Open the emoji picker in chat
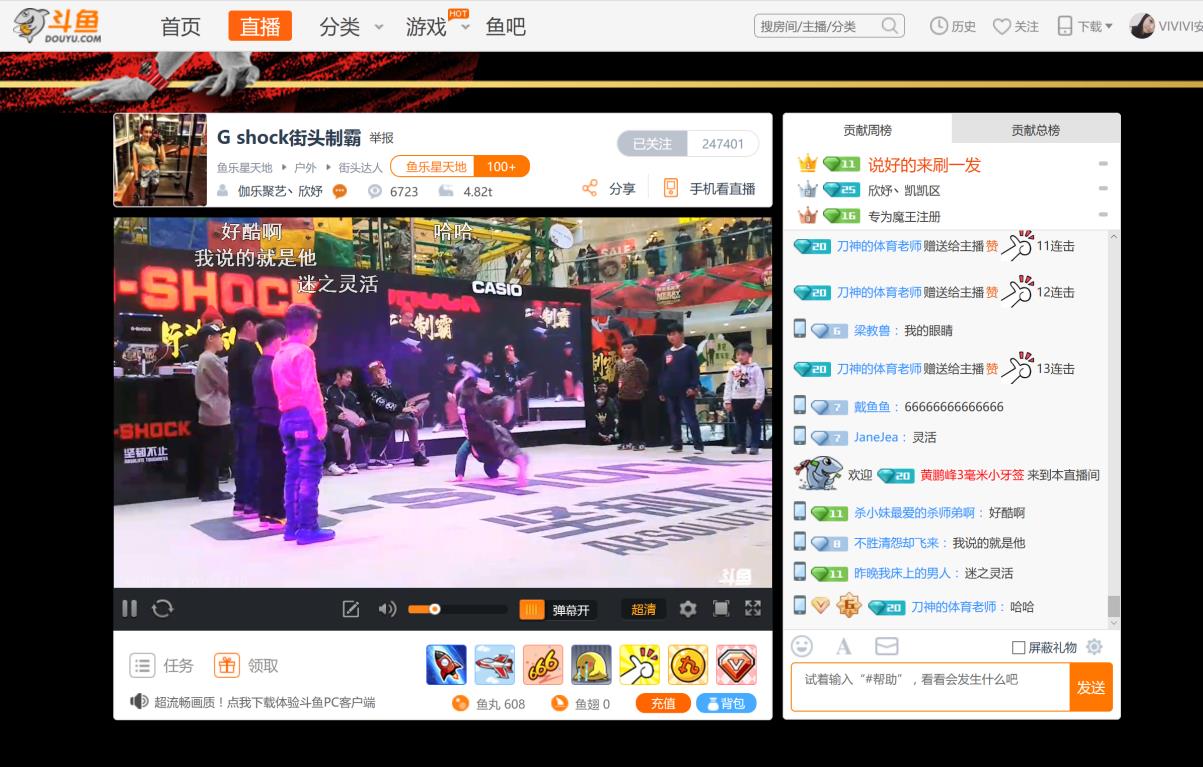Viewport: 1203px width, 767px height. pyautogui.click(x=802, y=646)
